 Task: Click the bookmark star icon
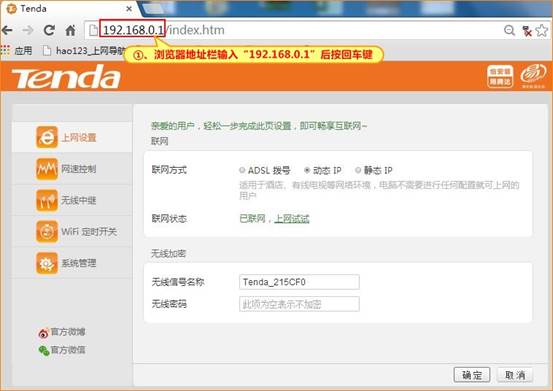pyautogui.click(x=541, y=31)
